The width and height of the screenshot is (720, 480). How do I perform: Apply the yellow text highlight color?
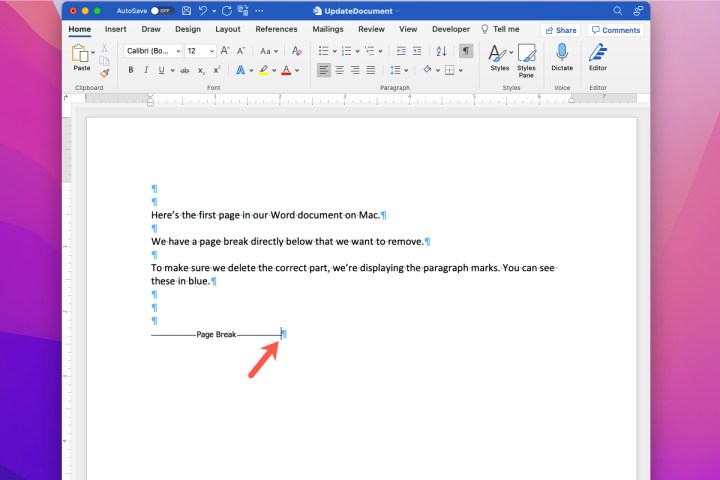click(x=262, y=70)
